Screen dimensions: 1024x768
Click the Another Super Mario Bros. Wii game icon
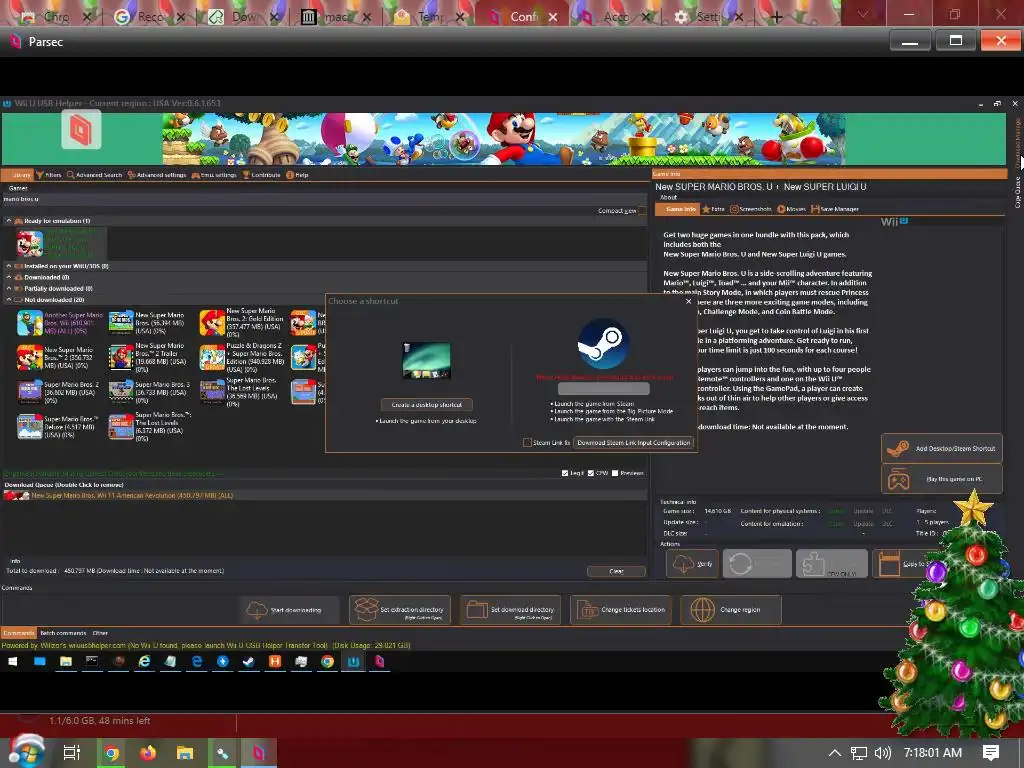click(29, 323)
